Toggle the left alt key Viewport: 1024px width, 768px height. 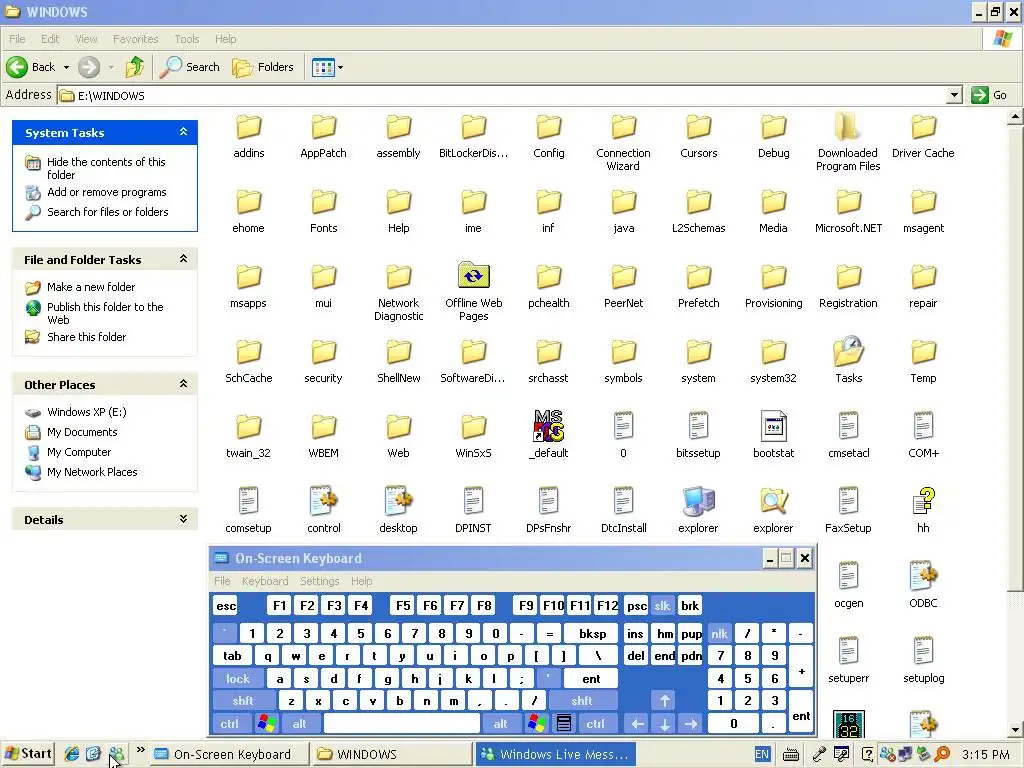pos(299,723)
